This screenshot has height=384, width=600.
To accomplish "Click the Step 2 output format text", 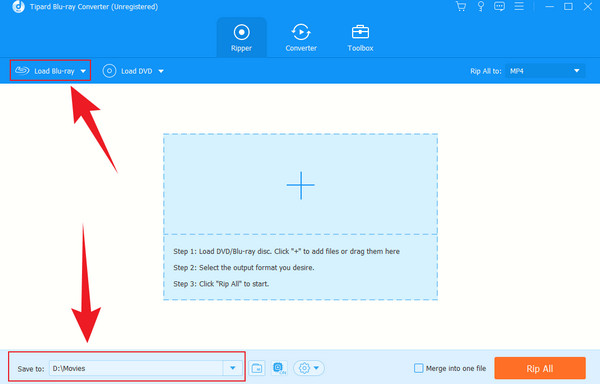I will 243,268.
